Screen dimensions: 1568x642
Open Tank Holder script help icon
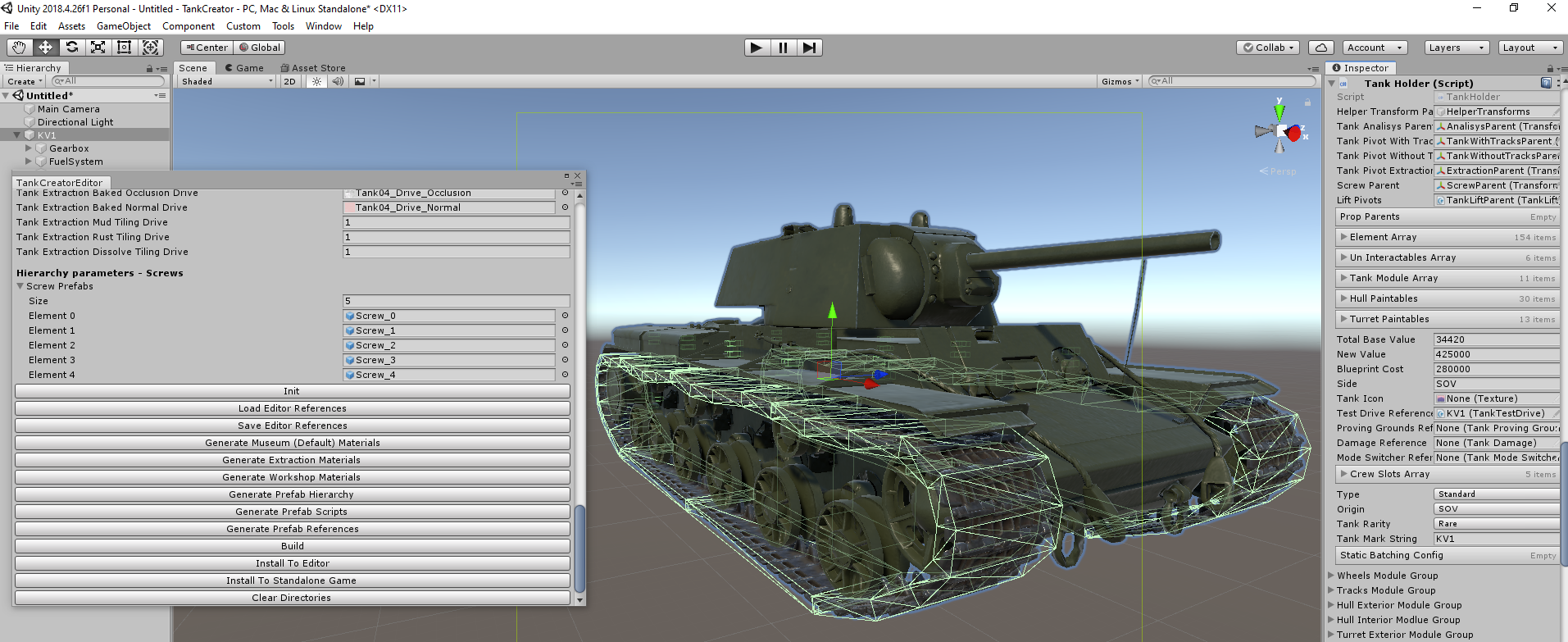pyautogui.click(x=1546, y=83)
